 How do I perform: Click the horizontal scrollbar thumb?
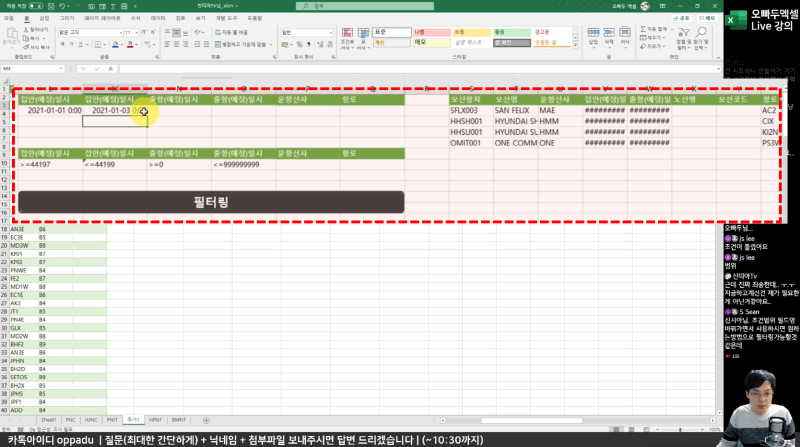click(532, 420)
